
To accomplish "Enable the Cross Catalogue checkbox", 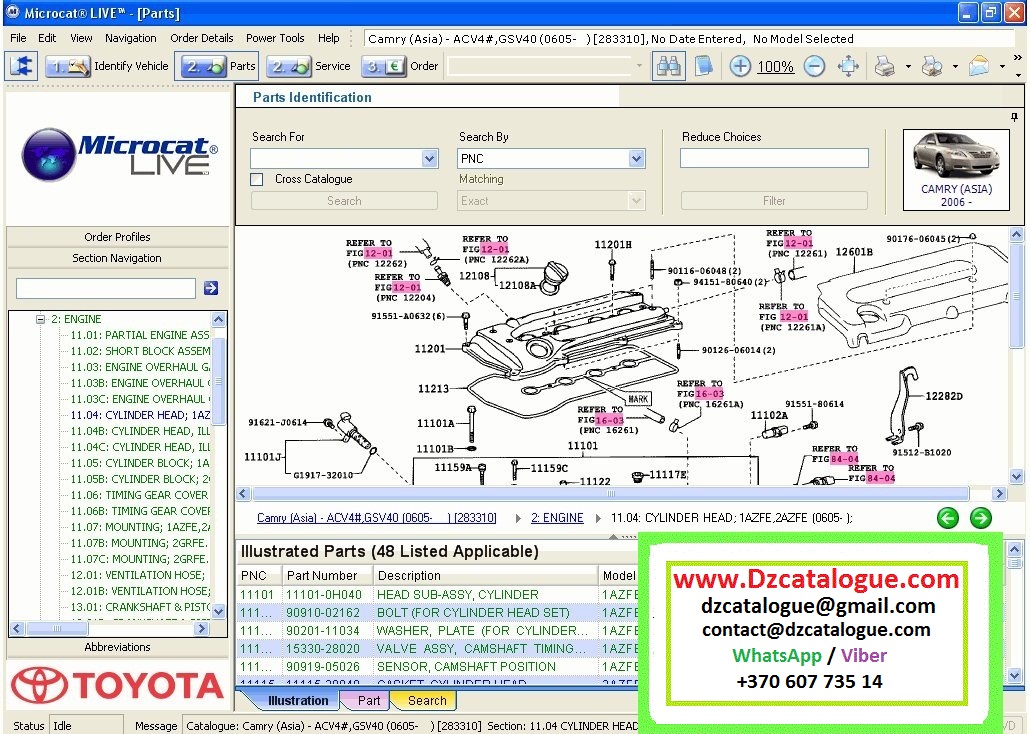I will [258, 179].
